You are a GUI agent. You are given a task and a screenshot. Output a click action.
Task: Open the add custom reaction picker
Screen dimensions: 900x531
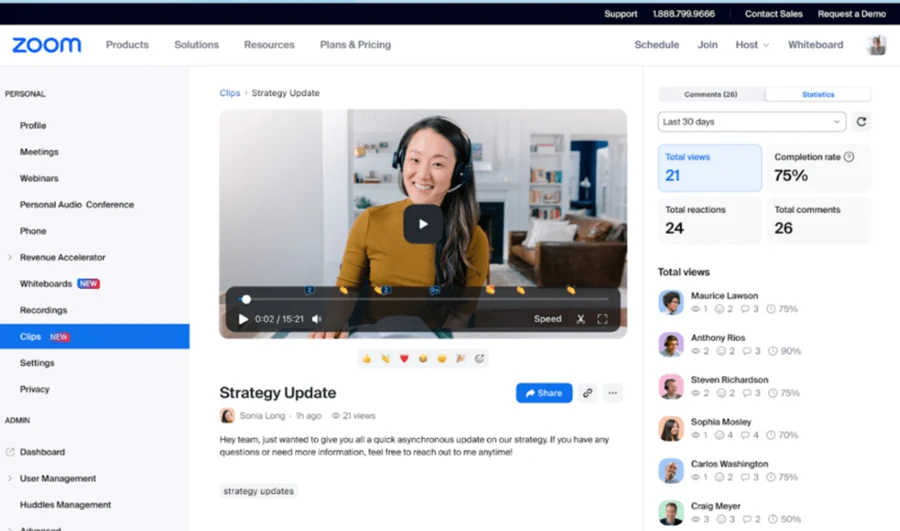479,358
